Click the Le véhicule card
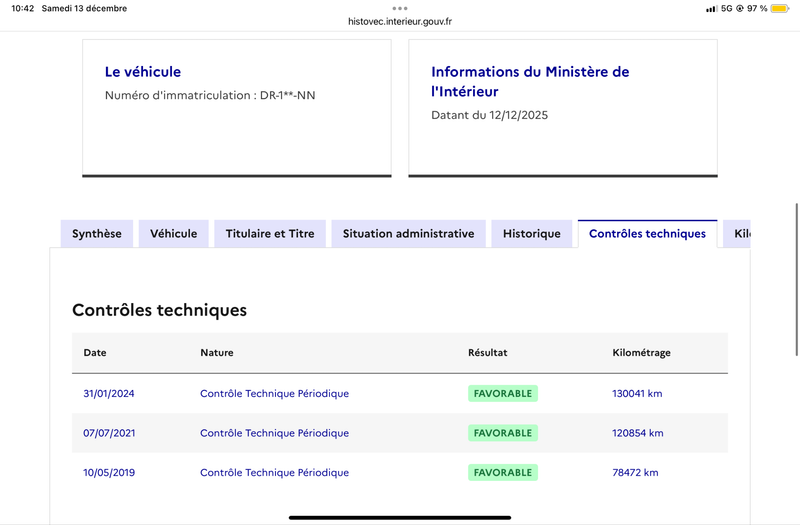This screenshot has width=800, height=525. pos(236,107)
